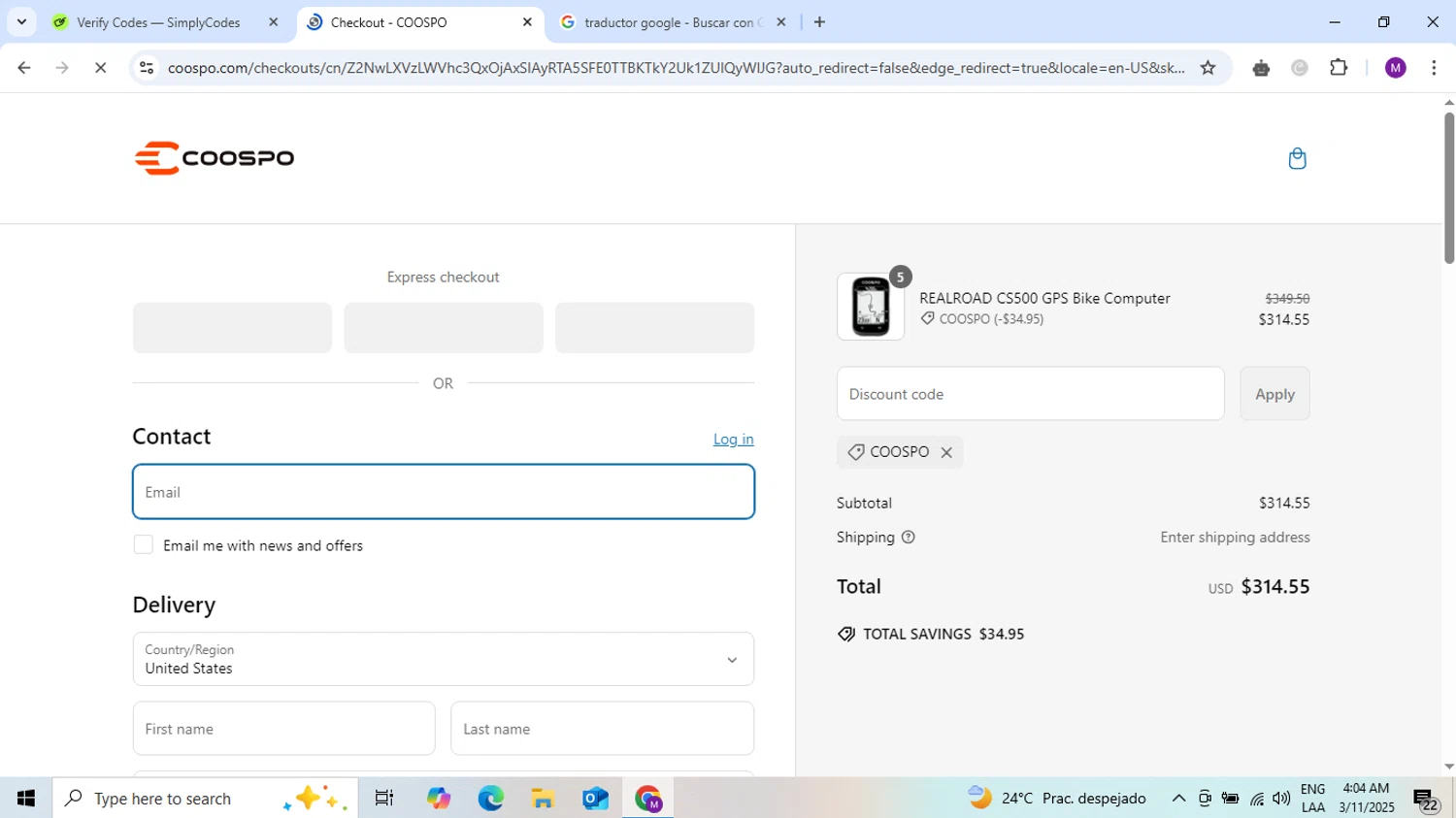
Task: Click the middle express checkout button
Action: [x=444, y=328]
